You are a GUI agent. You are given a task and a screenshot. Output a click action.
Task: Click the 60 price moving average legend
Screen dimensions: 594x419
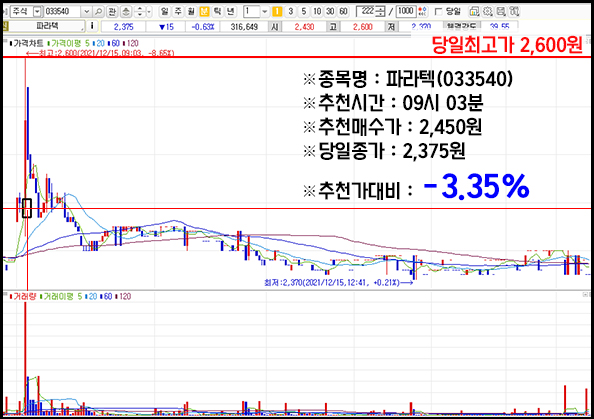[x=114, y=43]
